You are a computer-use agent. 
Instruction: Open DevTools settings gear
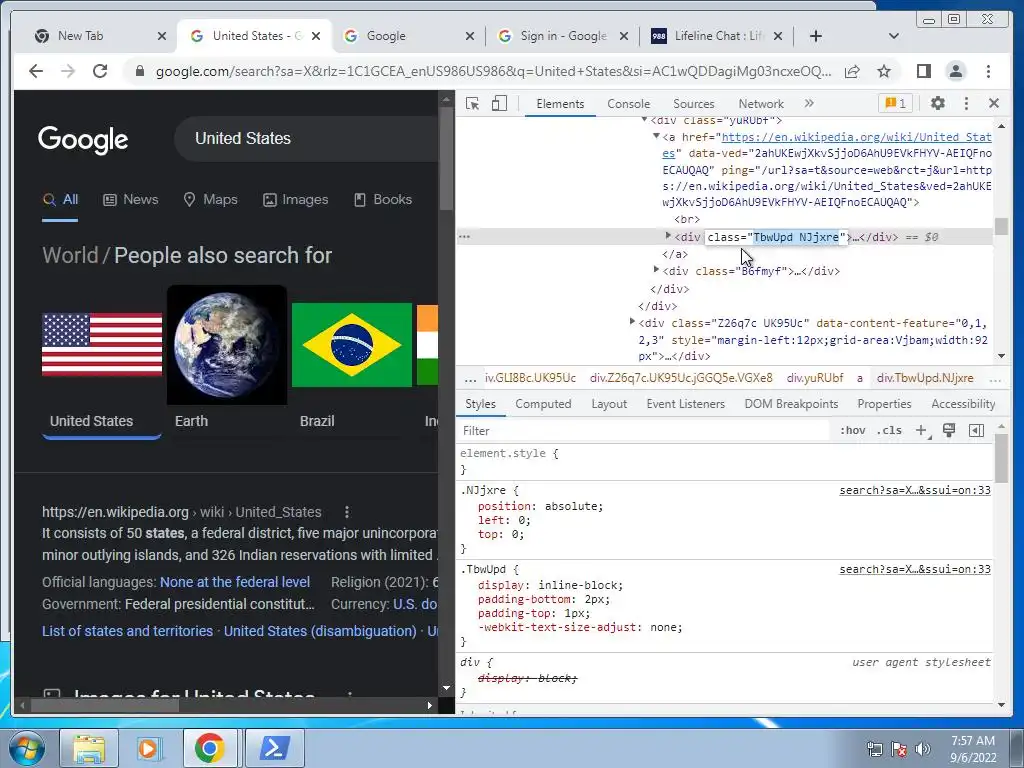coord(938,103)
